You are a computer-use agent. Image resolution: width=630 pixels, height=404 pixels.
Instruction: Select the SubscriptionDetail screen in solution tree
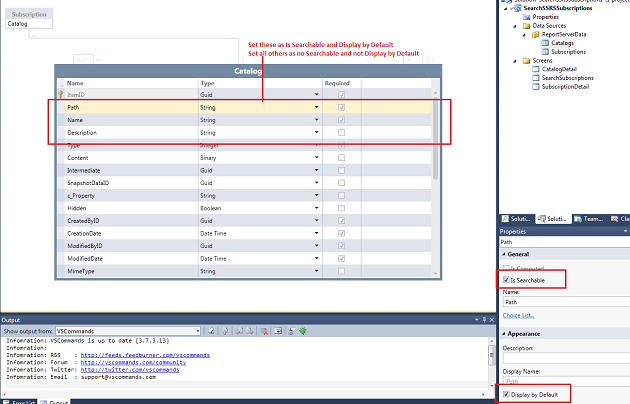(x=565, y=87)
